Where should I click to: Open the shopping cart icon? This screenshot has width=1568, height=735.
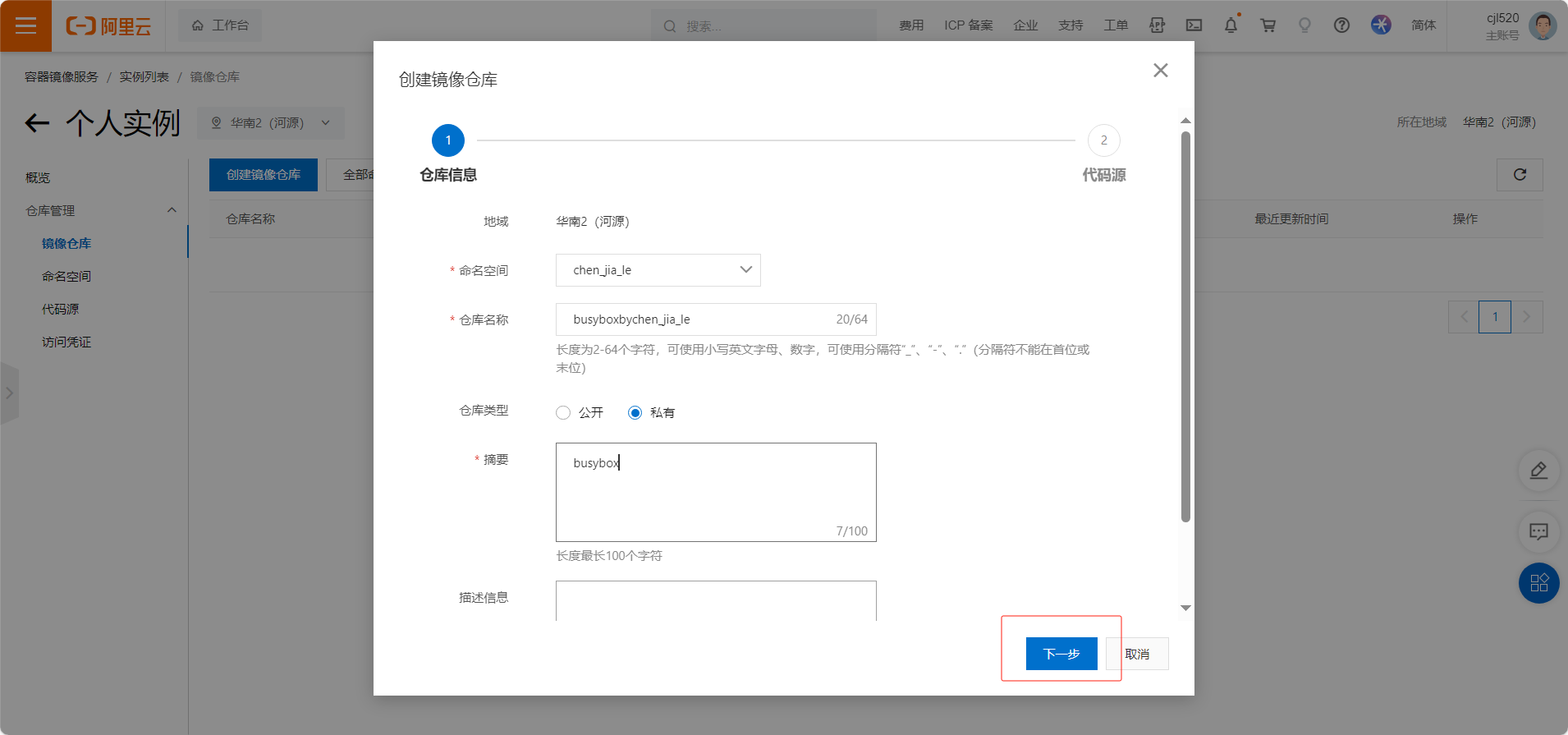tap(1268, 25)
